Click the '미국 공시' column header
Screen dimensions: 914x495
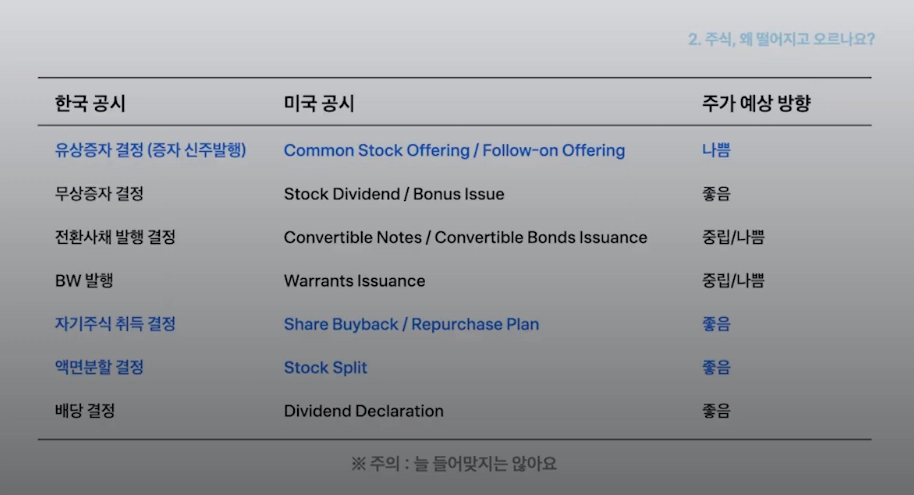[x=319, y=104]
